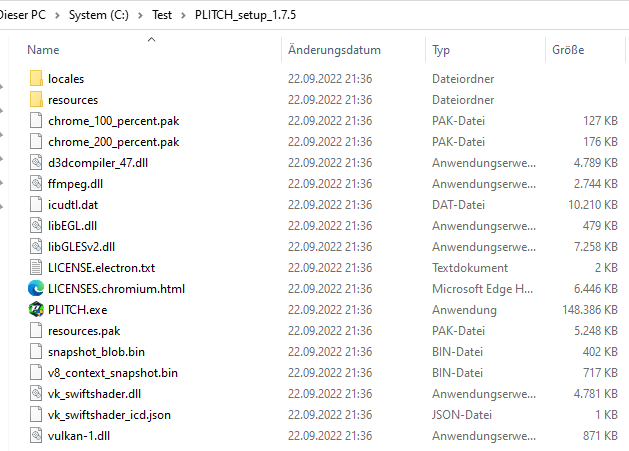This screenshot has width=629, height=451.
Task: Click the libGLESv2.dll file icon
Action: [36, 246]
